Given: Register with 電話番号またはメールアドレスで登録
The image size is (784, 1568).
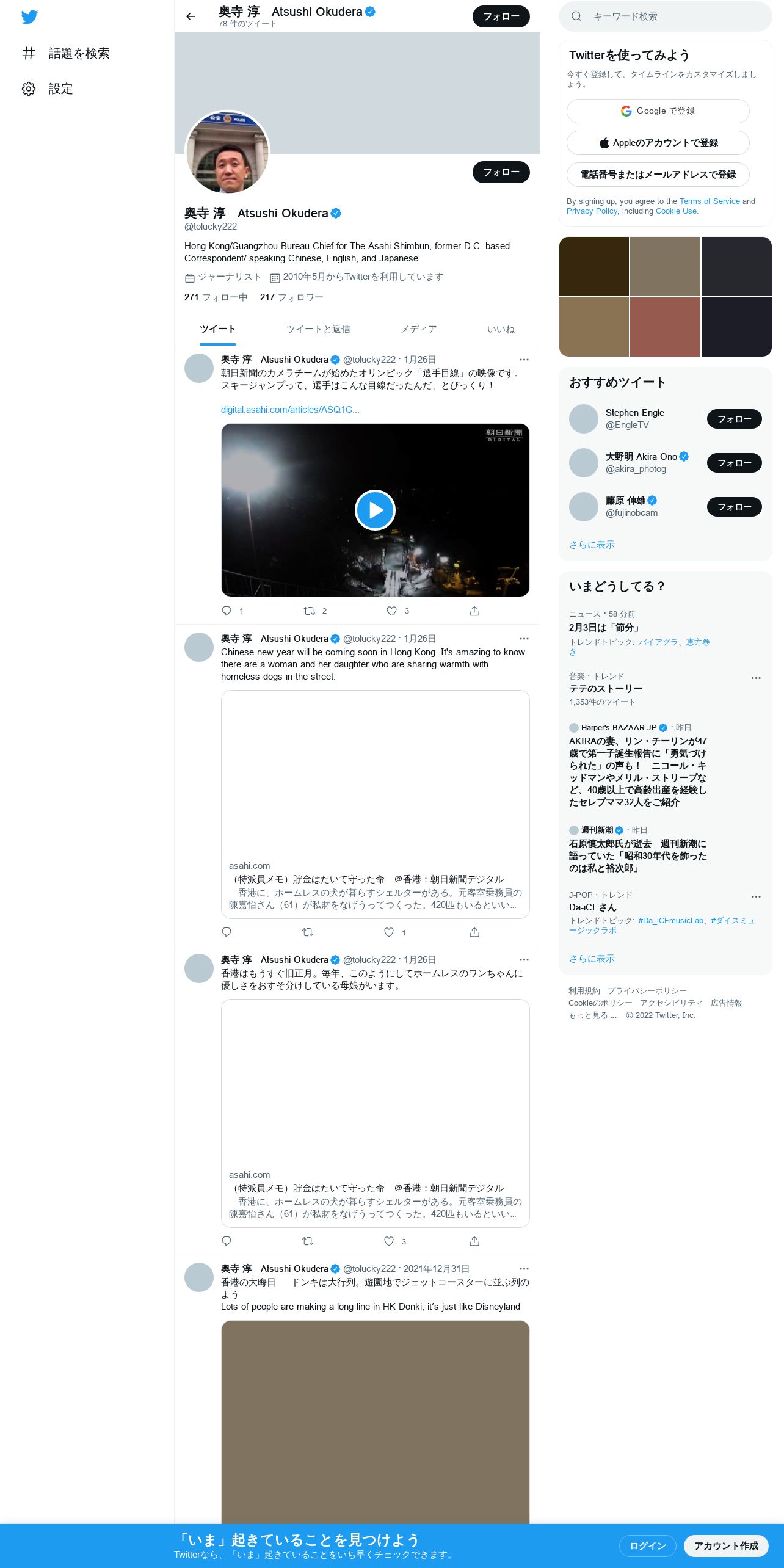Looking at the screenshot, I should click(658, 175).
